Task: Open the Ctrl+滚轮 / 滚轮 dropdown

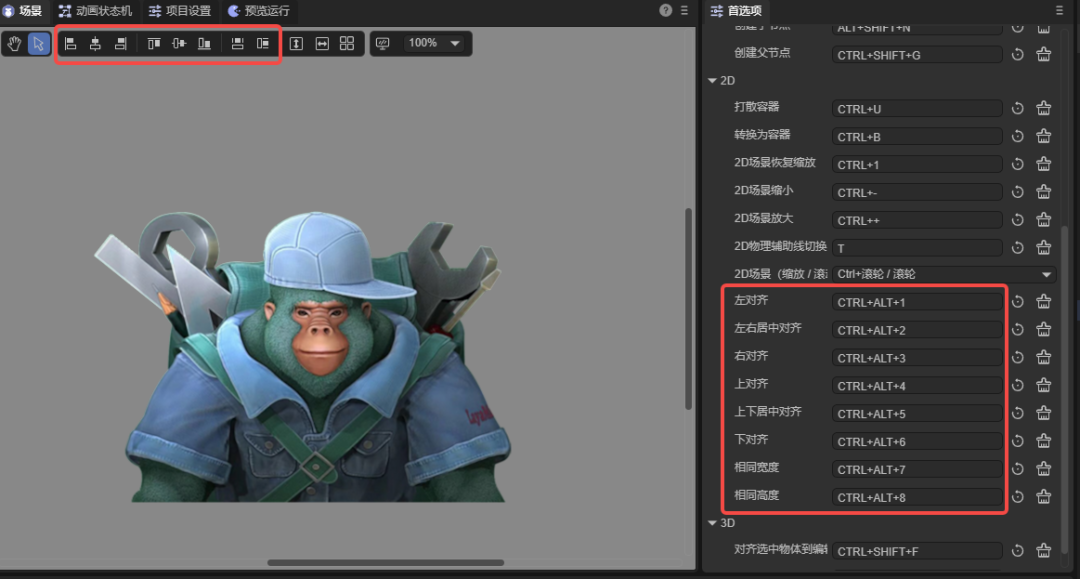Action: pyautogui.click(x=944, y=274)
